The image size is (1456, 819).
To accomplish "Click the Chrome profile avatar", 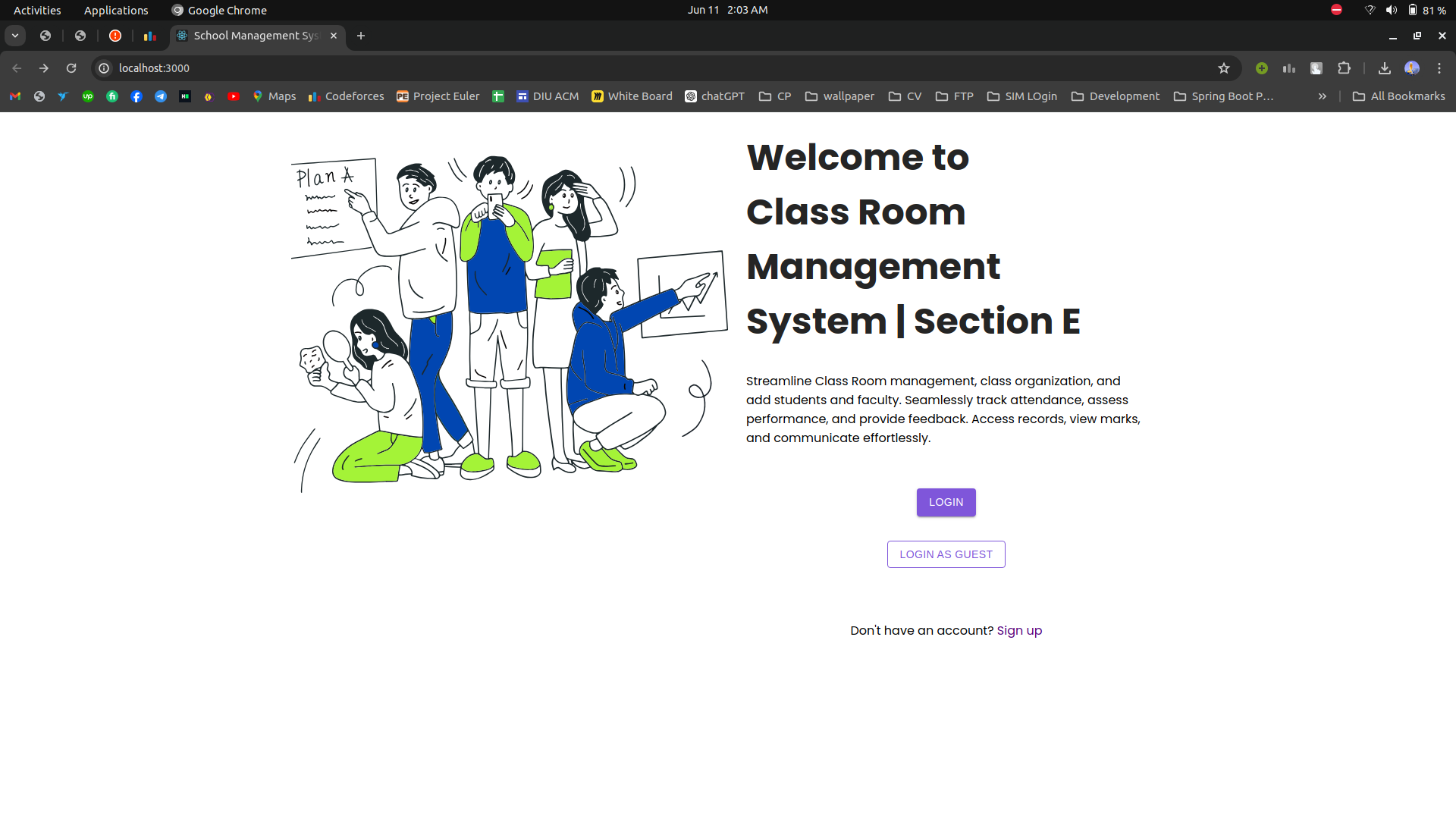I will tap(1411, 68).
